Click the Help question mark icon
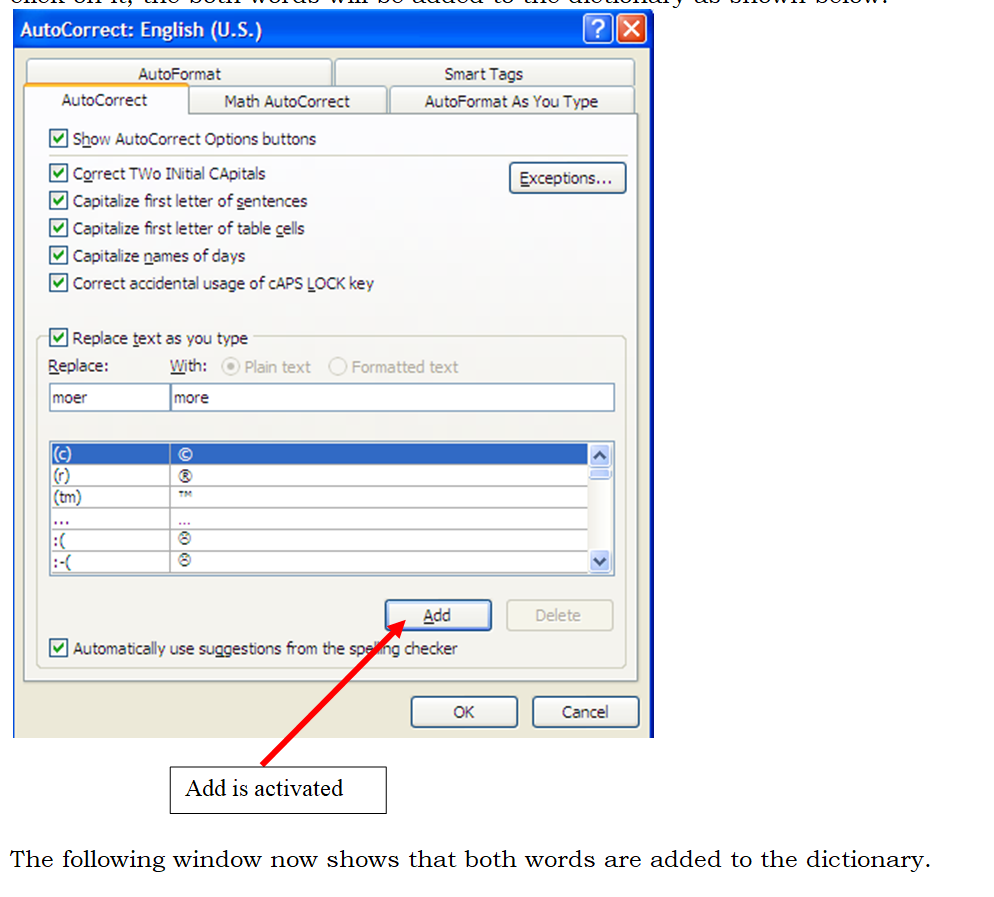Viewport: 994px width, 897px height. pyautogui.click(x=598, y=30)
